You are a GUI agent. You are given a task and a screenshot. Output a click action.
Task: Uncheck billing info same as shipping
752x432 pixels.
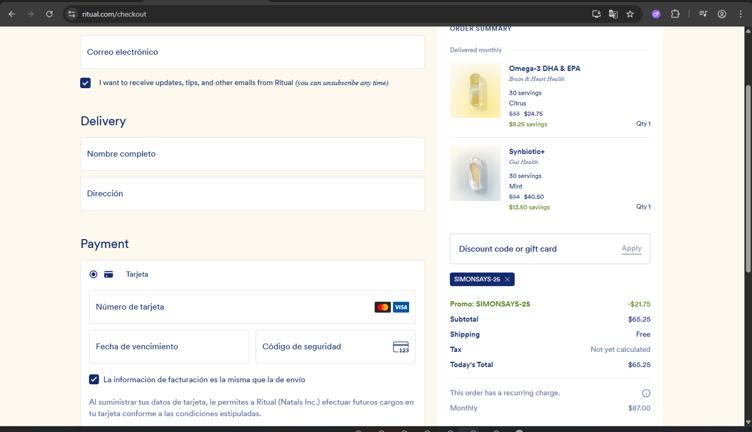pyautogui.click(x=94, y=379)
